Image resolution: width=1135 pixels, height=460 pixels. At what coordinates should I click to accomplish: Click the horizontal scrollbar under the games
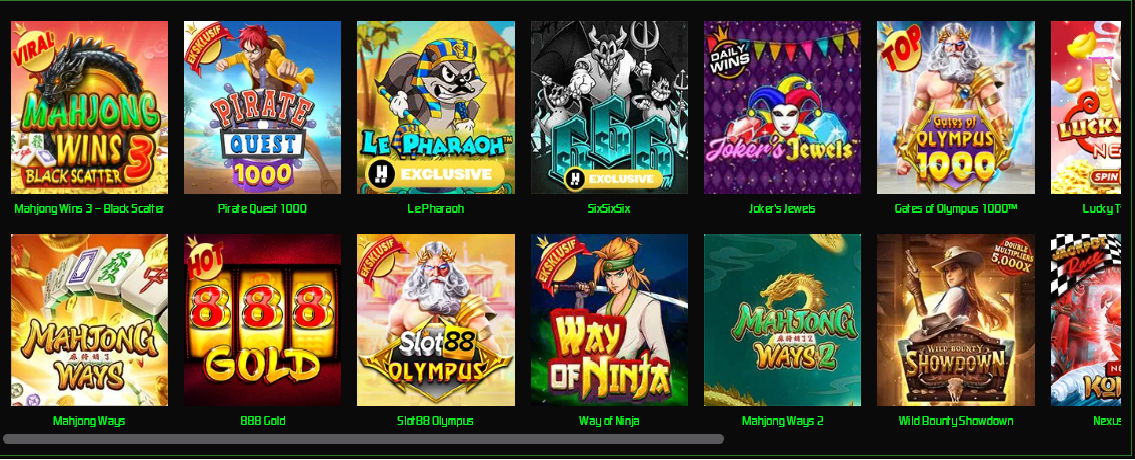(x=363, y=439)
